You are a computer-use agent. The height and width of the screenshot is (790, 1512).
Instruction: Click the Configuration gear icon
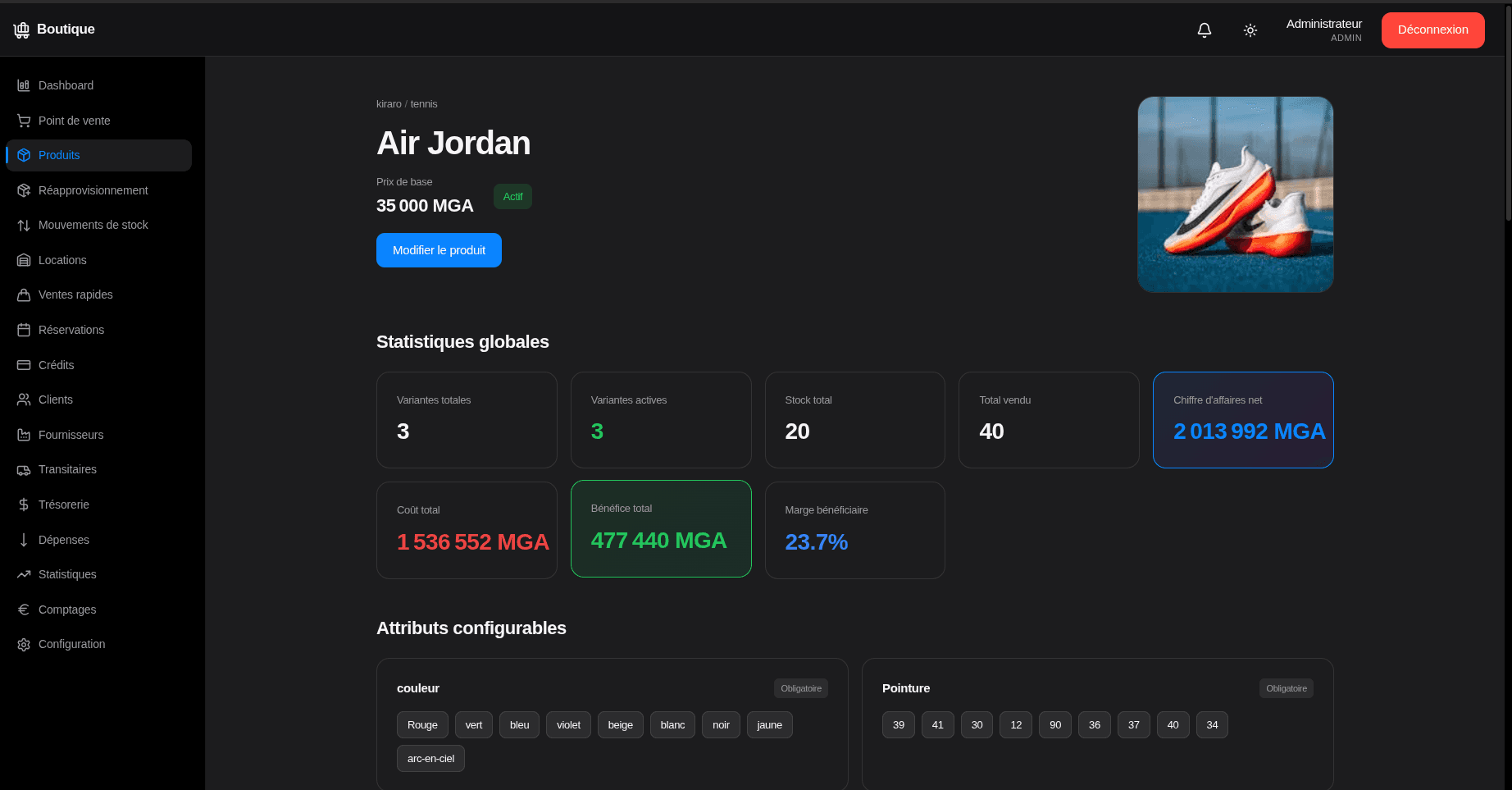24,644
